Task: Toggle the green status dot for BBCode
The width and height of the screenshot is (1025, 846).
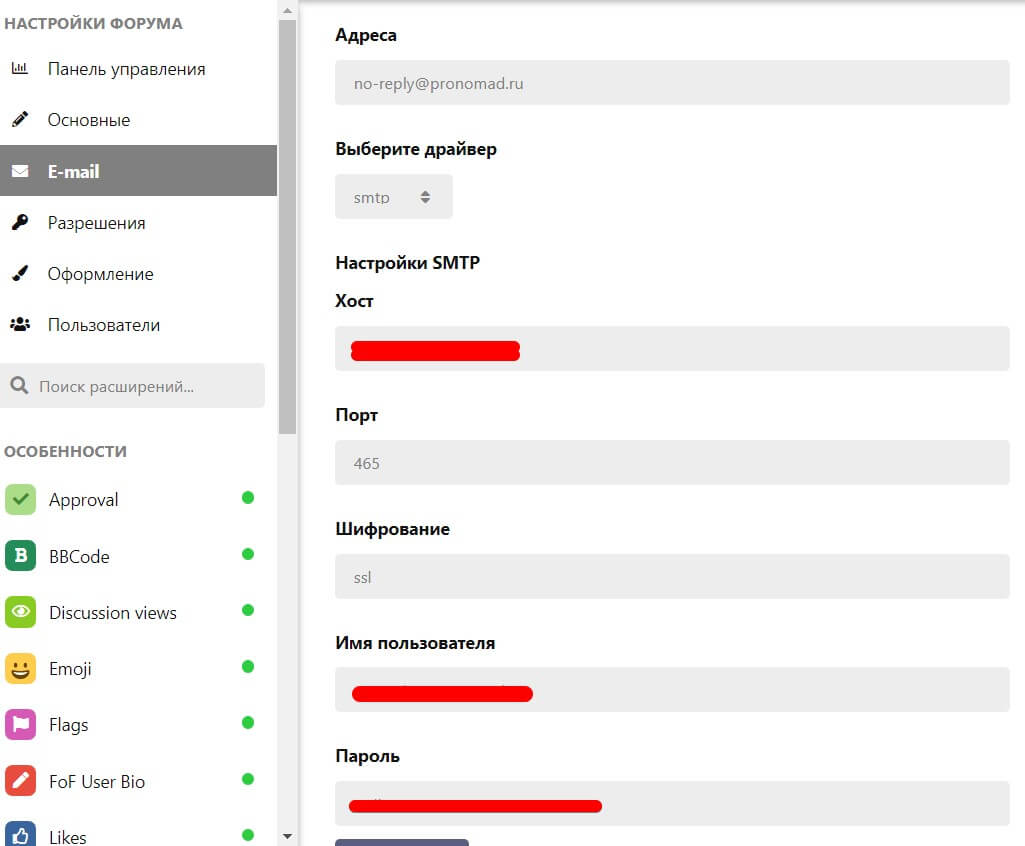Action: click(248, 554)
